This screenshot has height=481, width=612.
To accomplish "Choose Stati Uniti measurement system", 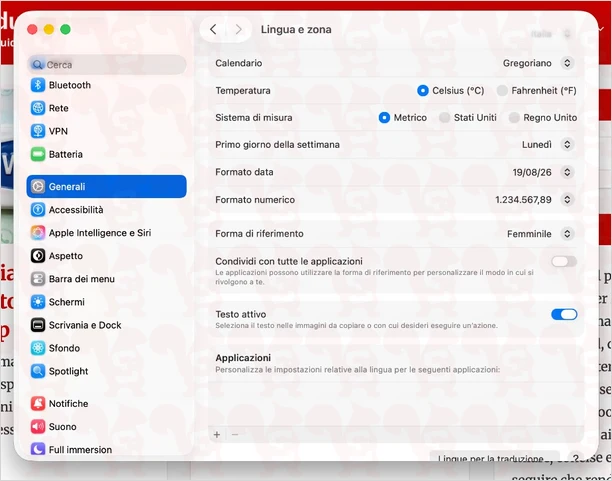I will (444, 118).
